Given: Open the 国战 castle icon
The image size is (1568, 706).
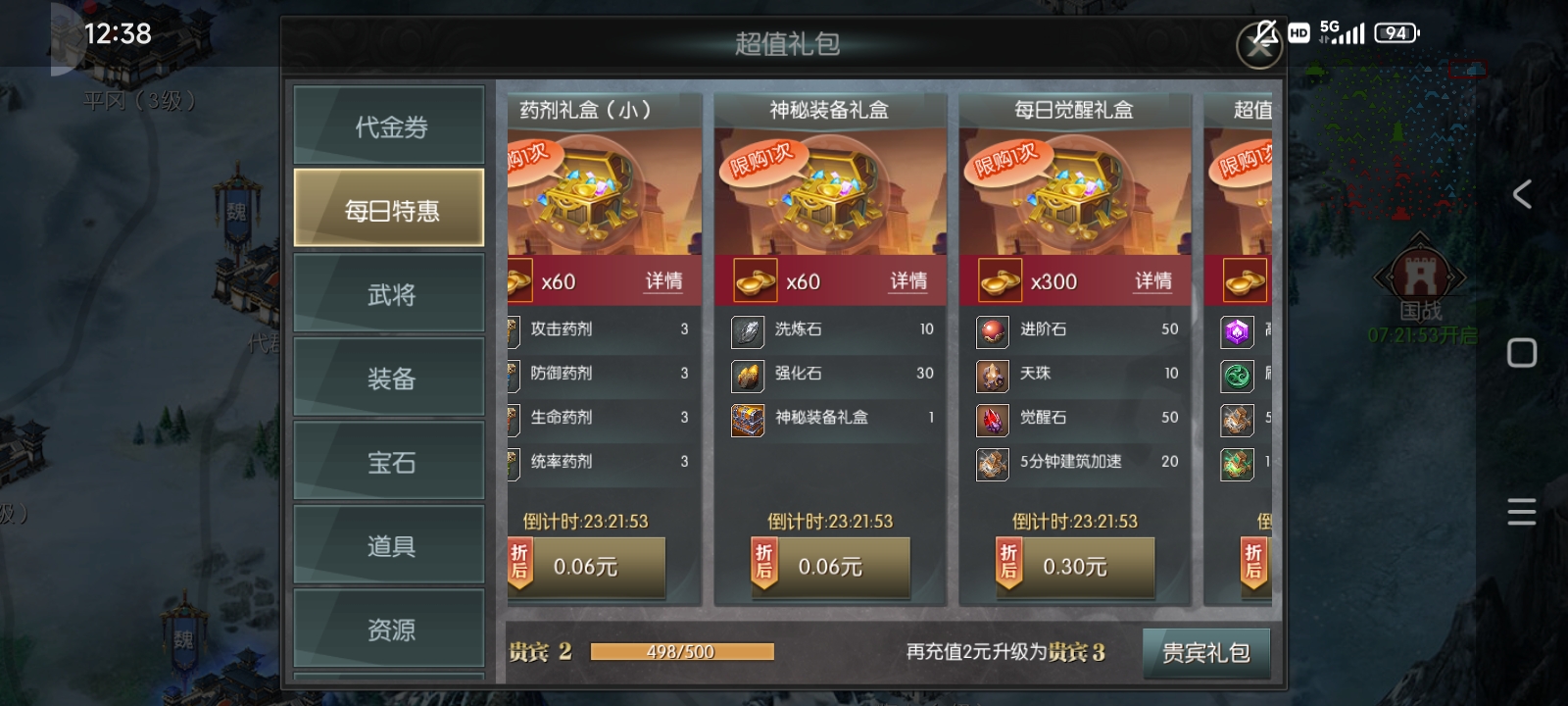Looking at the screenshot, I should pyautogui.click(x=1419, y=276).
